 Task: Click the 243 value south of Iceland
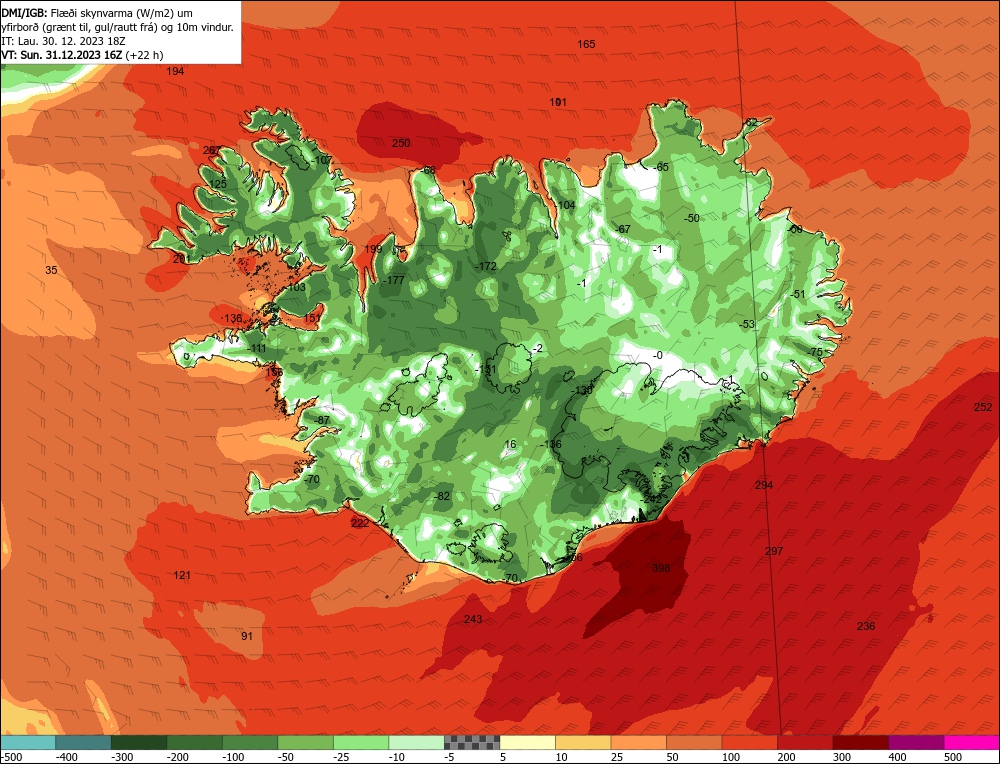473,619
